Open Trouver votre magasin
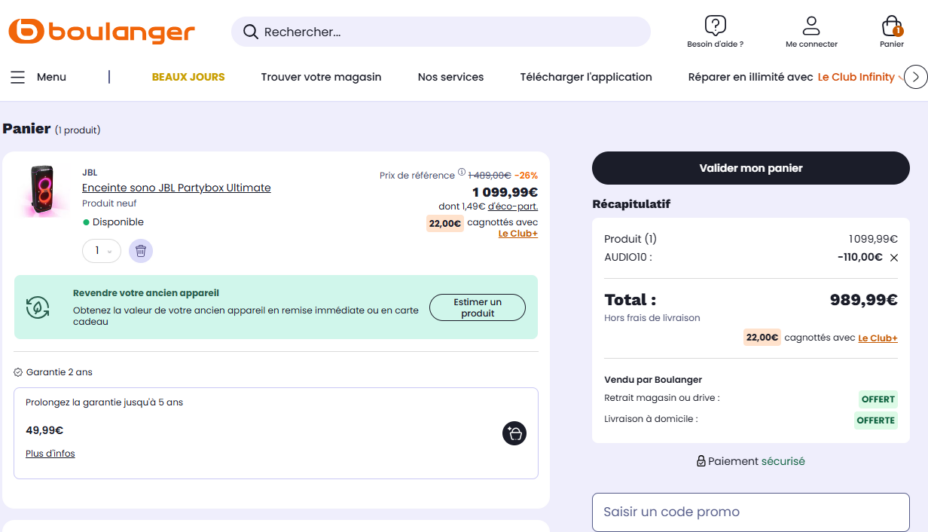 (321, 77)
